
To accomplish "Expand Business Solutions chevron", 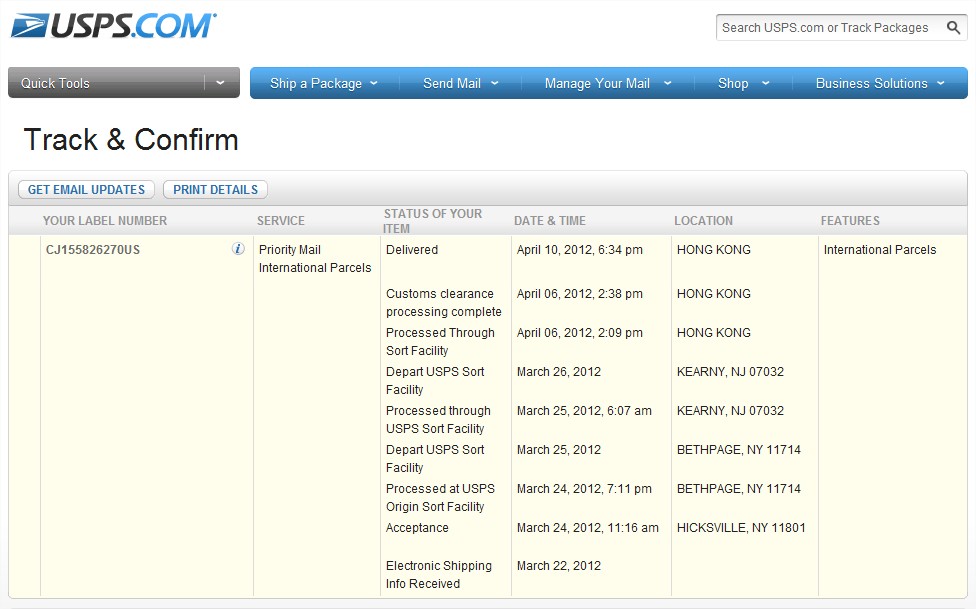I will point(941,83).
